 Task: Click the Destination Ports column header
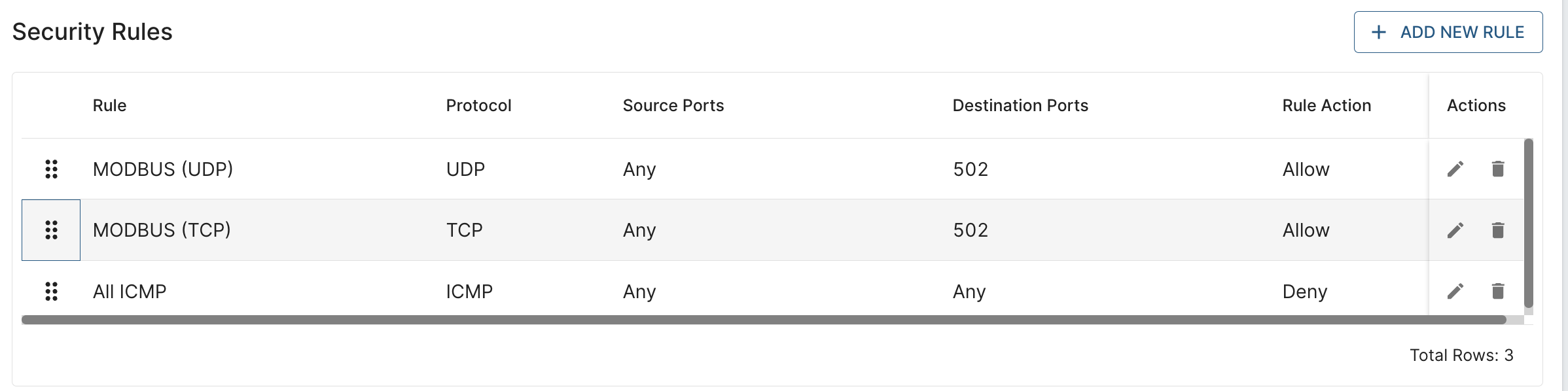(x=1020, y=105)
